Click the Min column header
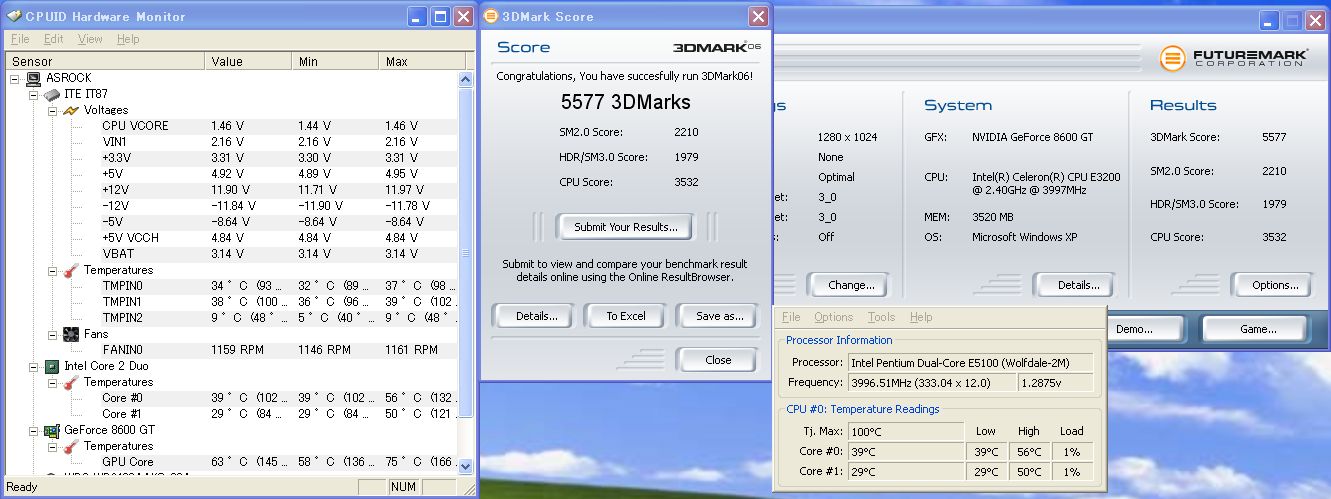Image resolution: width=1331 pixels, height=499 pixels. coord(336,62)
